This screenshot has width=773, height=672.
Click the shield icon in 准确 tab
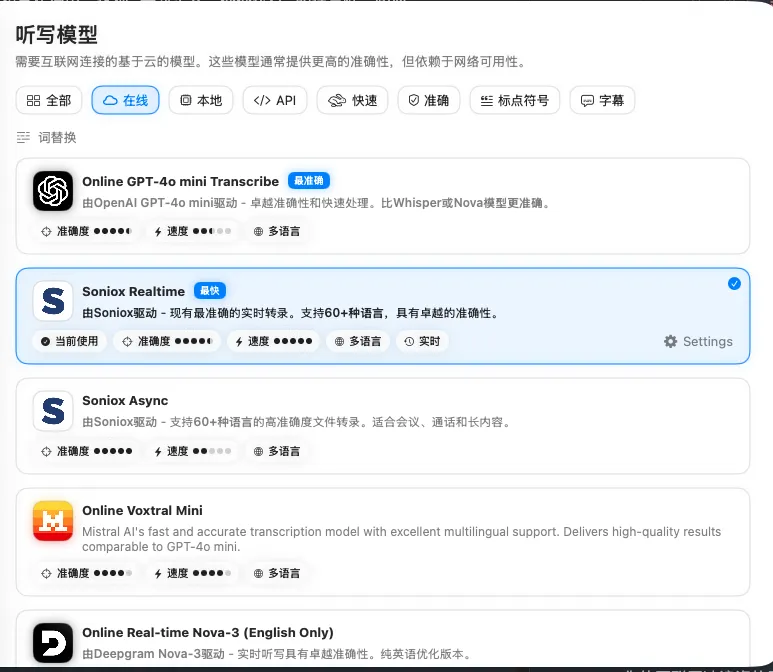point(414,101)
